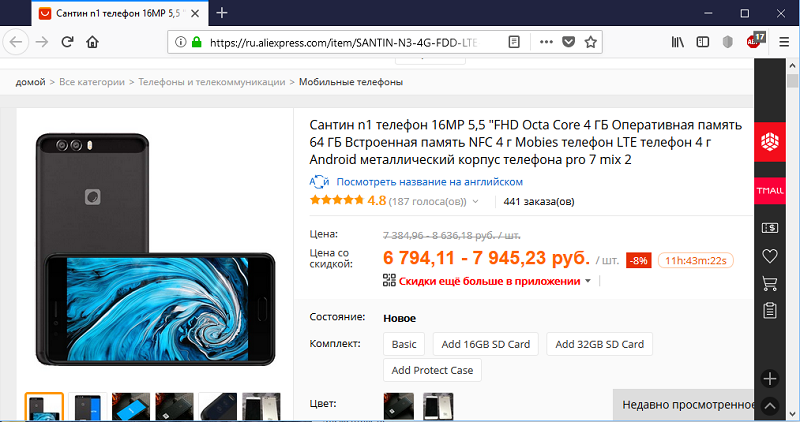Open coupons icon in right sidebar
Screen dimensions: 800x422
(769, 228)
